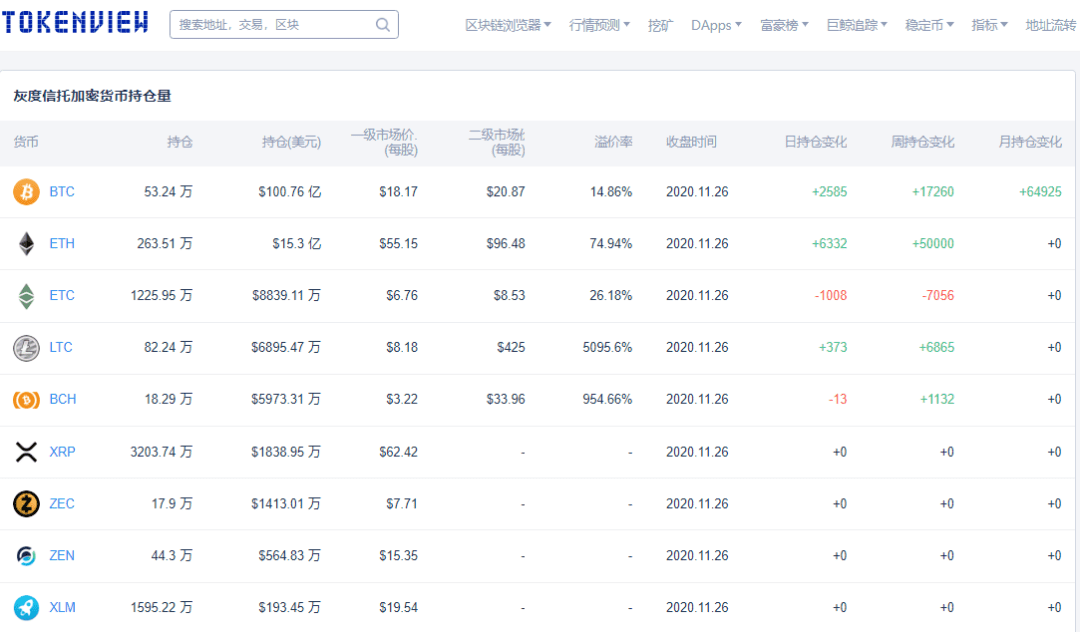Expand the 富豪榜 dropdown menu
Viewport: 1080px width, 632px height.
click(784, 25)
